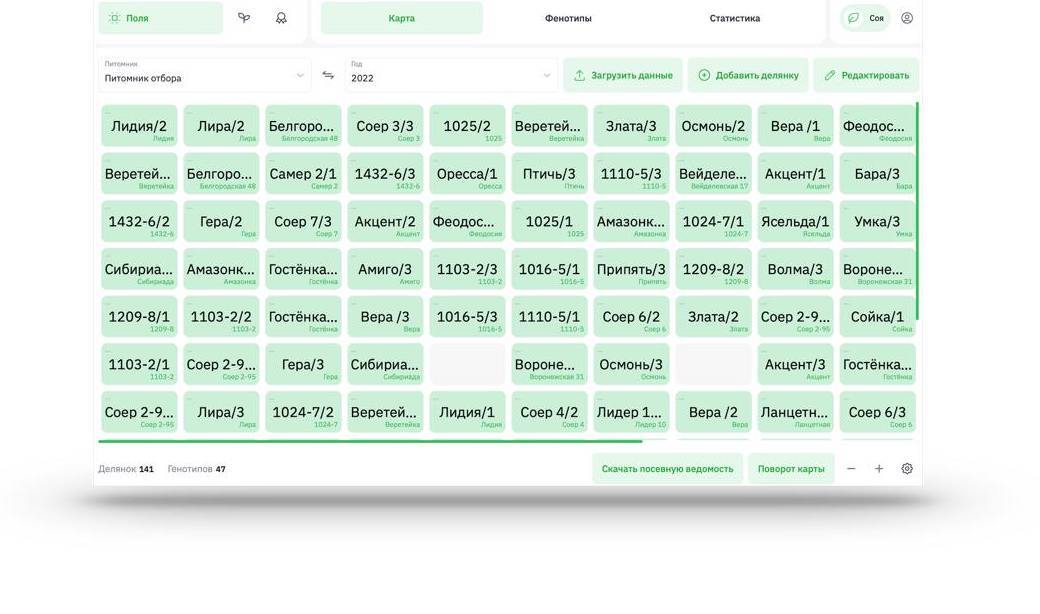The image size is (1040, 614).
Task: Select plot Соер 4/2
Action: click(x=549, y=412)
